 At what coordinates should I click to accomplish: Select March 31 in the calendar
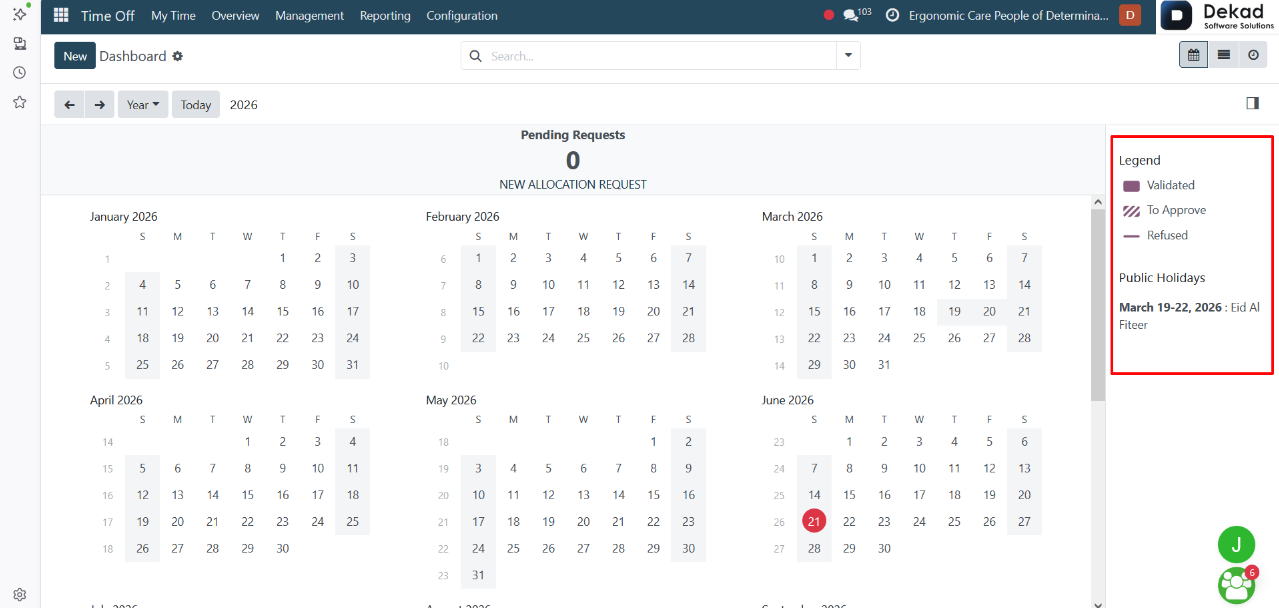[884, 364]
